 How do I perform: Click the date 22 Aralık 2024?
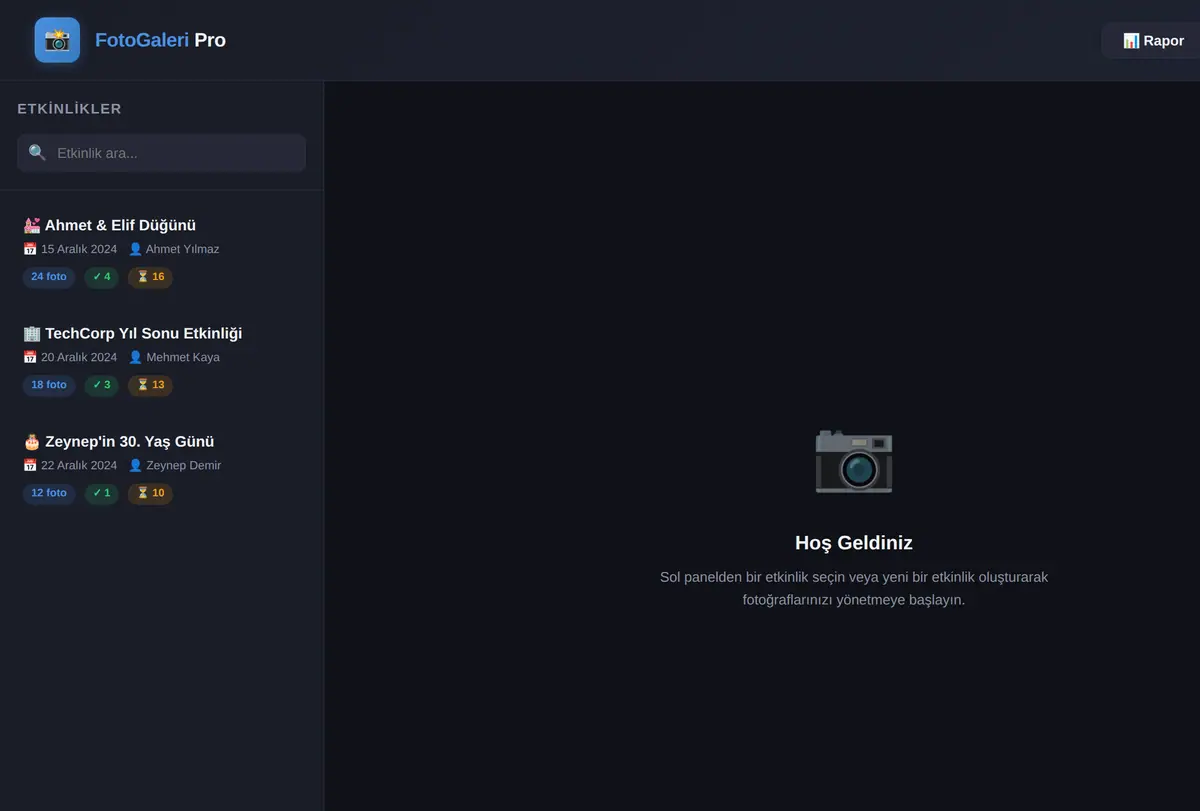click(x=79, y=465)
